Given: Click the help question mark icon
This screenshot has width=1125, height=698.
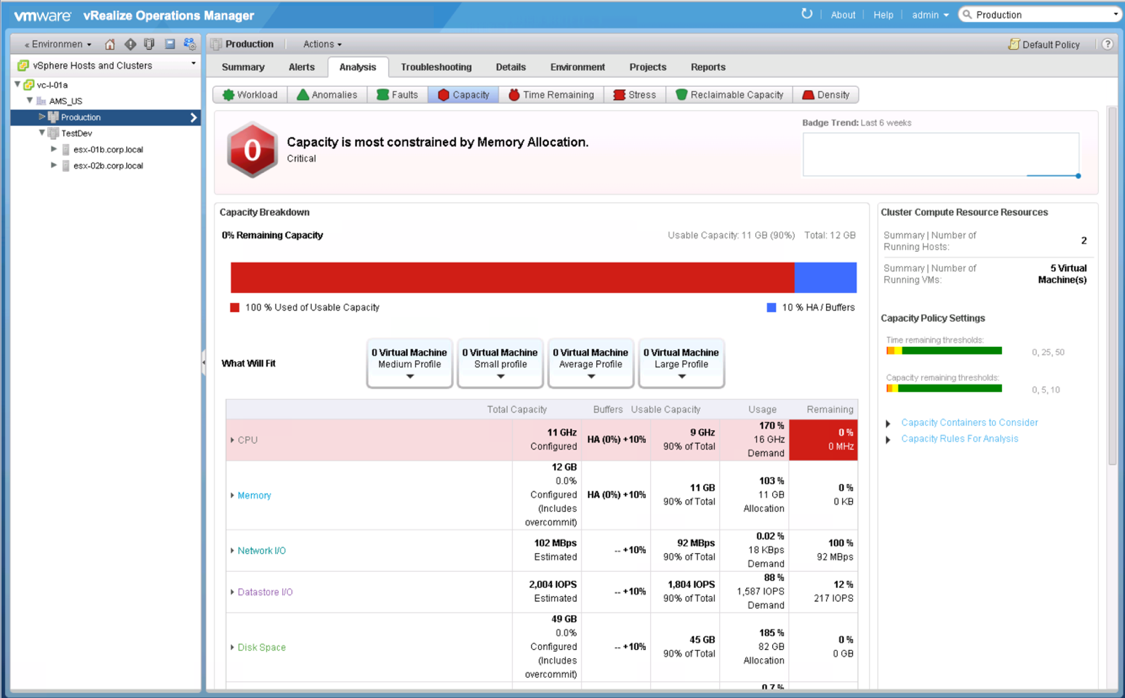Looking at the screenshot, I should [1107, 45].
